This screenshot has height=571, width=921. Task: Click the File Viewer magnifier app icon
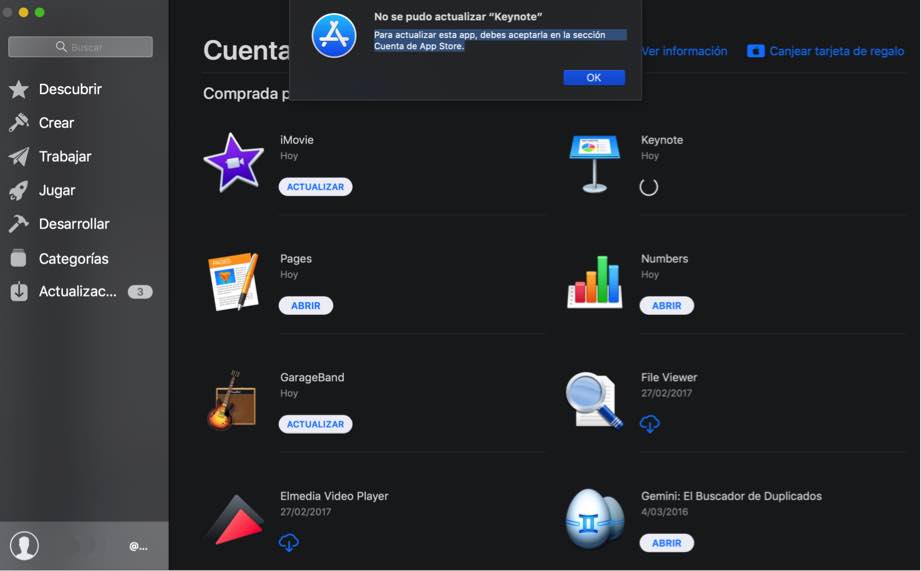pyautogui.click(x=594, y=401)
